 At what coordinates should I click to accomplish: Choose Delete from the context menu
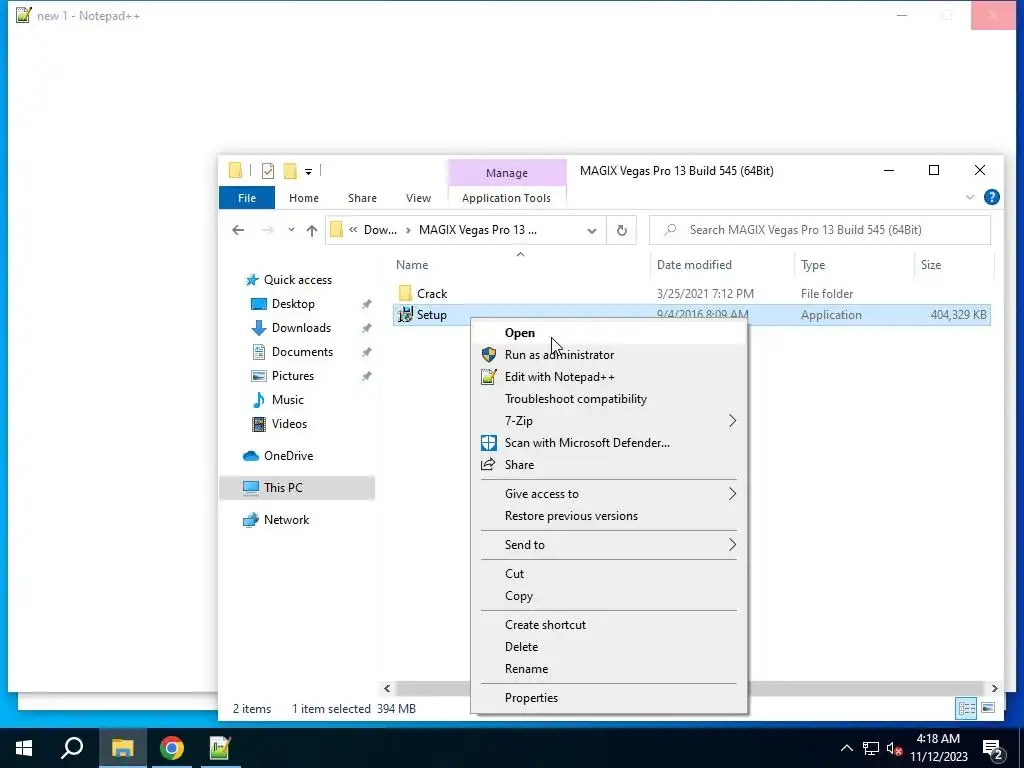click(609, 647)
